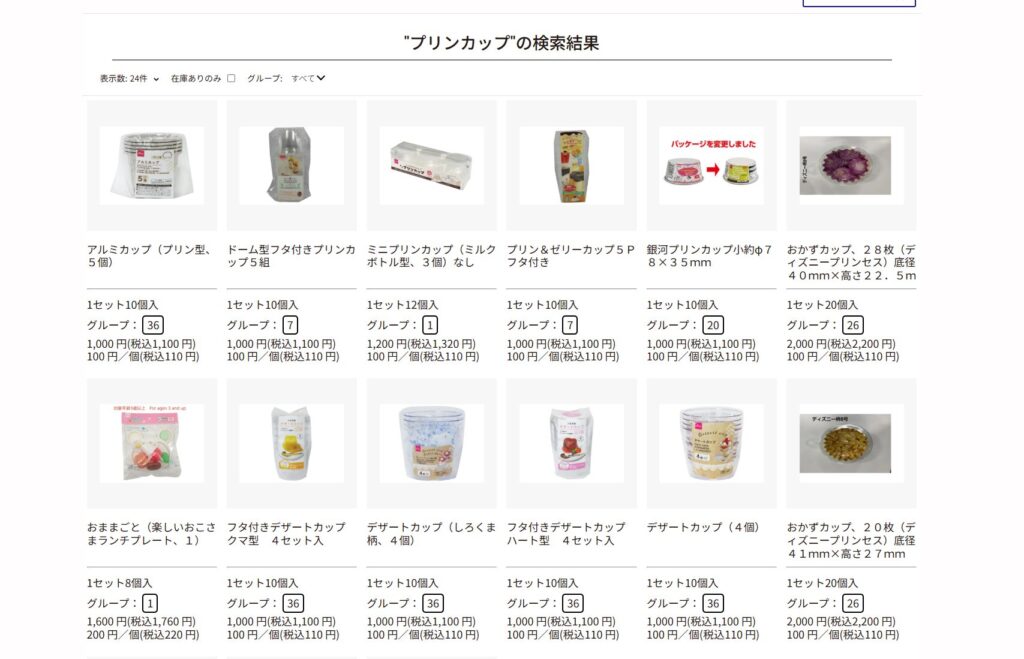The image size is (1024, 659).
Task: Open the purple おかずカップ 28枚 image
Action: point(851,165)
